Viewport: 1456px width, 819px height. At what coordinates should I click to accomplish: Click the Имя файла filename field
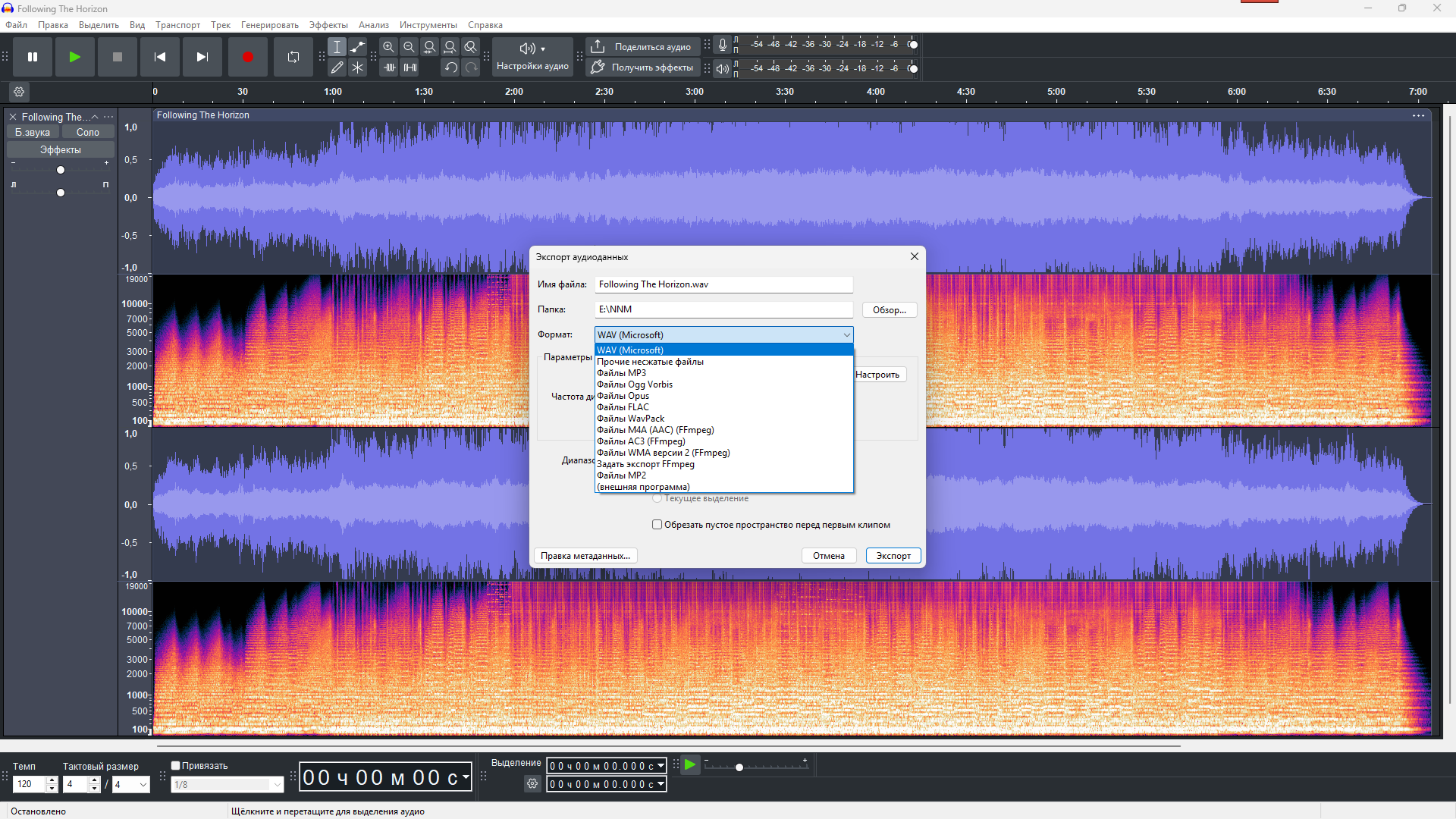tap(724, 284)
